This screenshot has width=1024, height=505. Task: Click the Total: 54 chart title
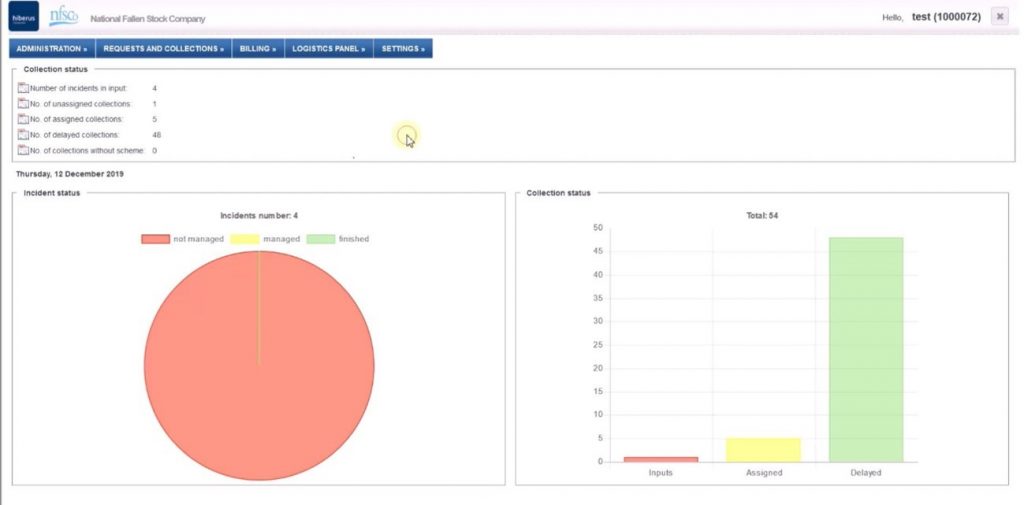coord(762,216)
